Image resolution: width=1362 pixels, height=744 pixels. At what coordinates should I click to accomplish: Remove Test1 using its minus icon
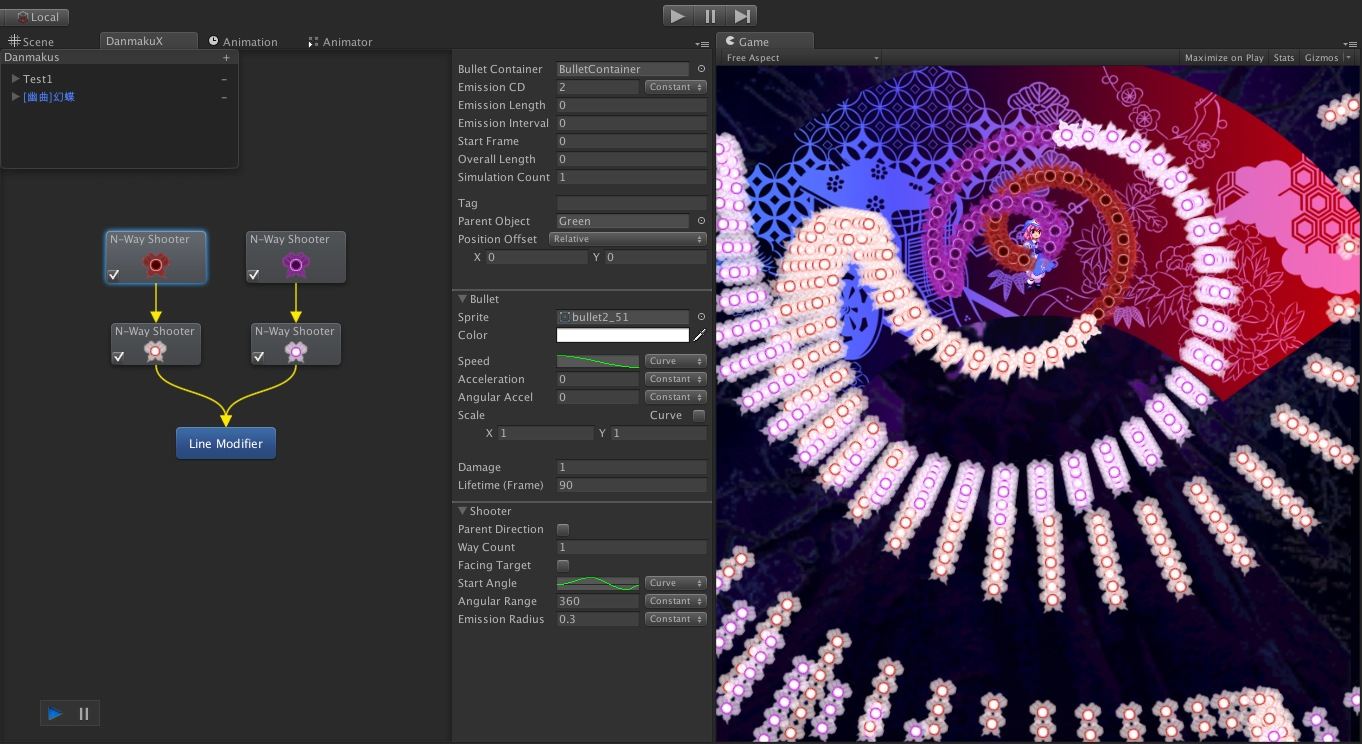coord(224,79)
